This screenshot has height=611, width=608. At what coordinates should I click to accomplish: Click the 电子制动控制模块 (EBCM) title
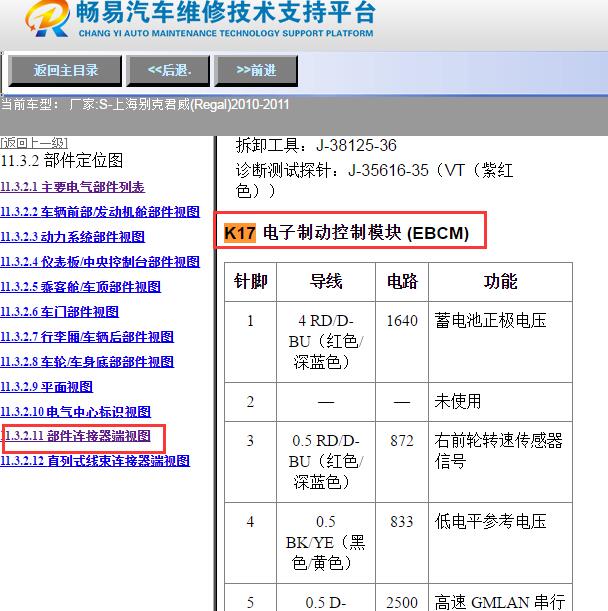366,233
